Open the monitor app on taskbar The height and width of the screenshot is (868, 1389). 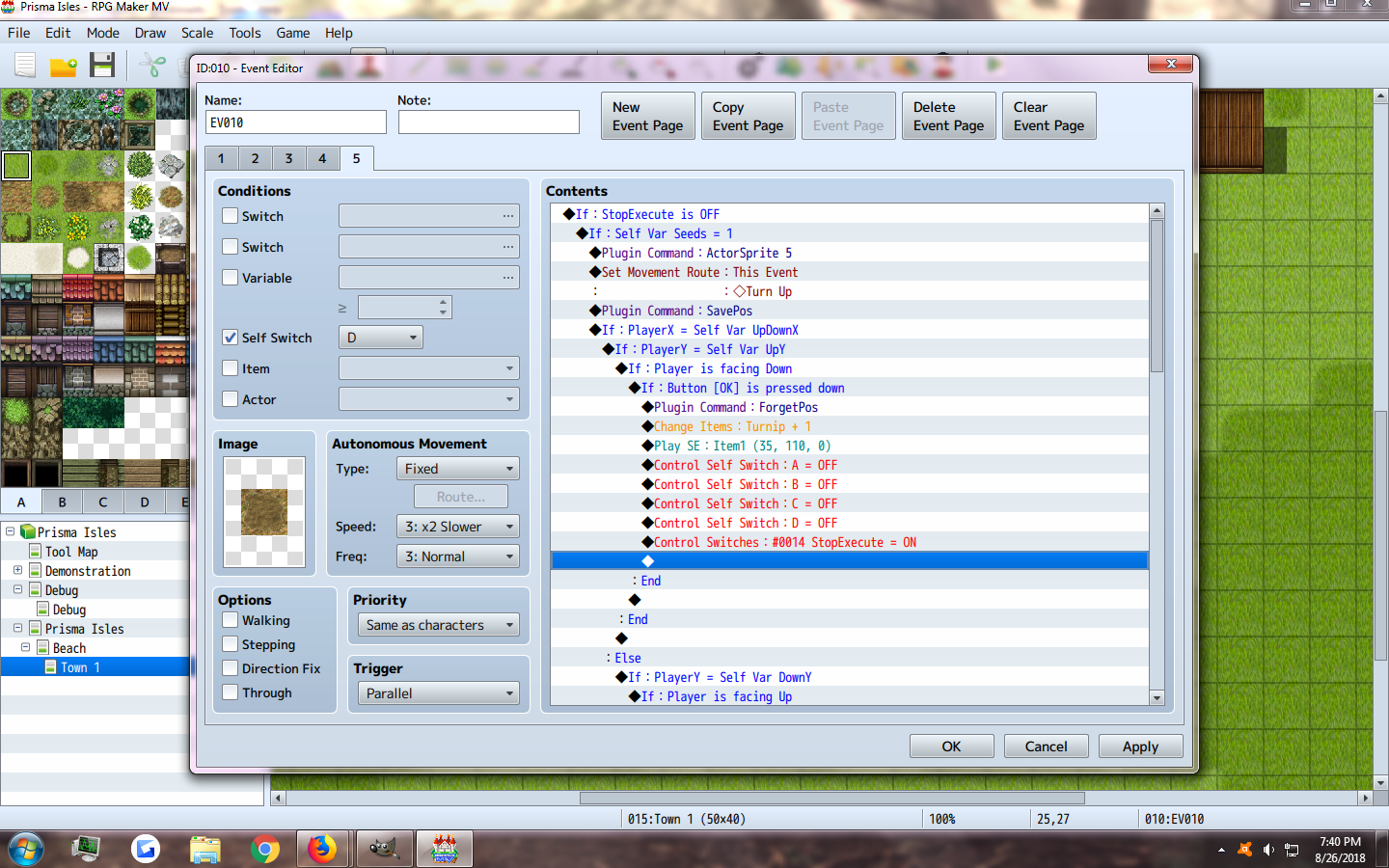[86, 850]
